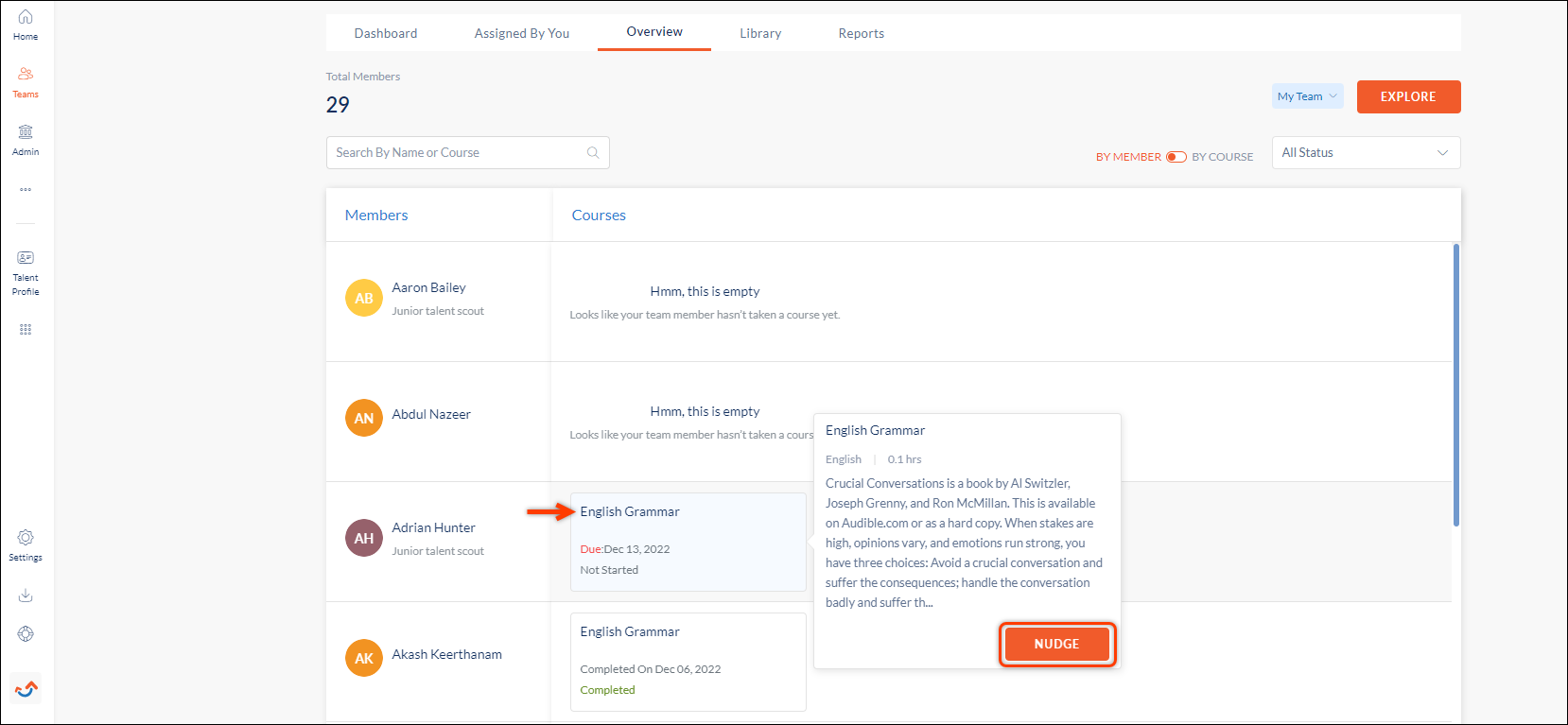Click Abdul Nazeer's name
This screenshot has width=1568, height=725.
431,414
